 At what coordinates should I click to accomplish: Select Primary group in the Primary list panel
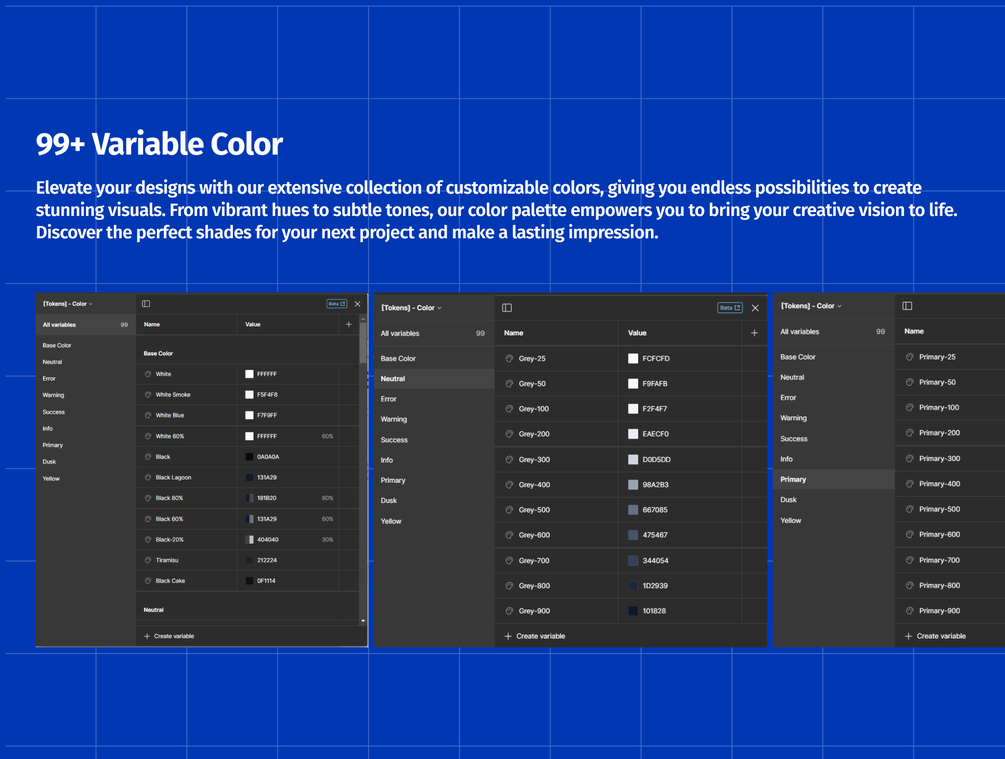pyautogui.click(x=834, y=480)
